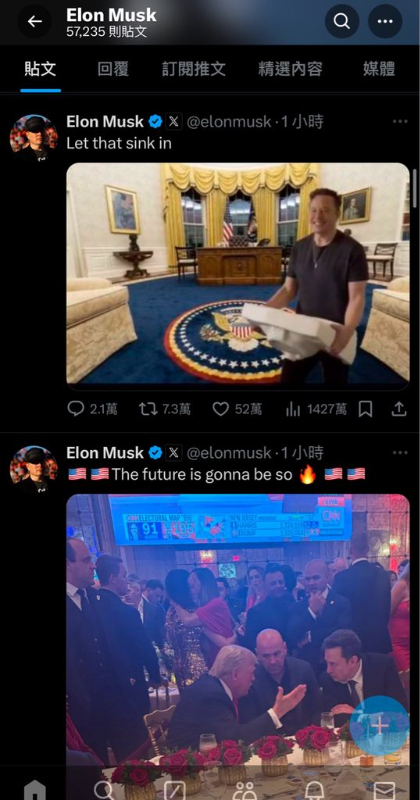Open the profile more options menu at top

[x=385, y=21]
